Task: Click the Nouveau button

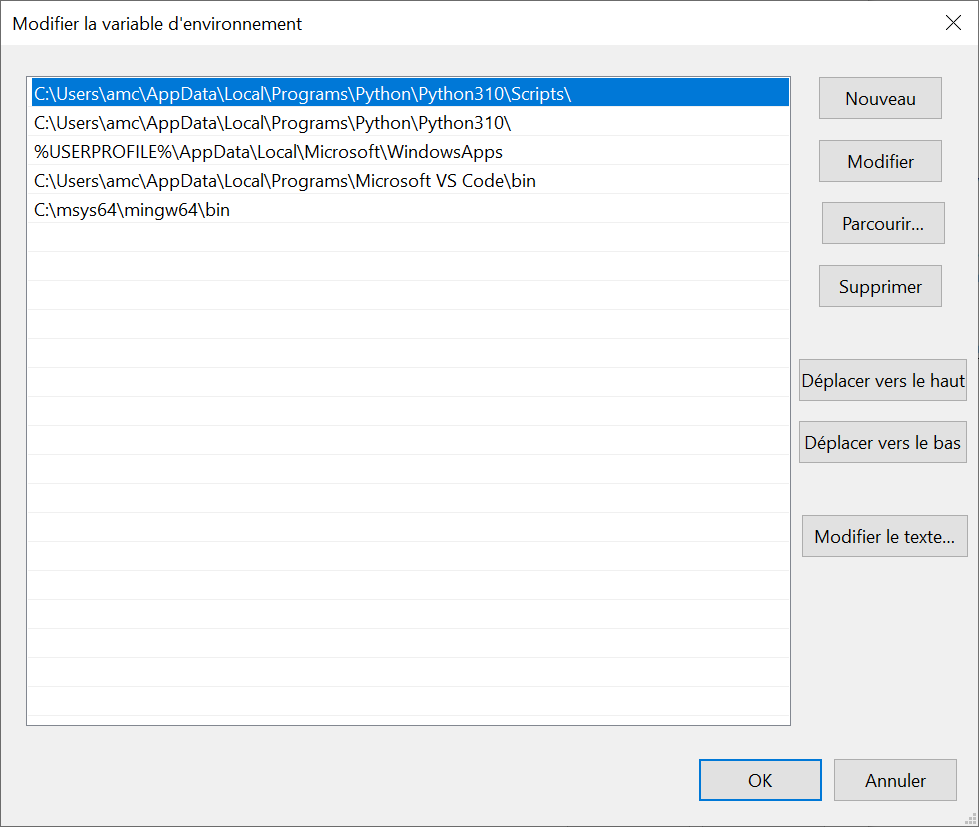Action: [880, 99]
